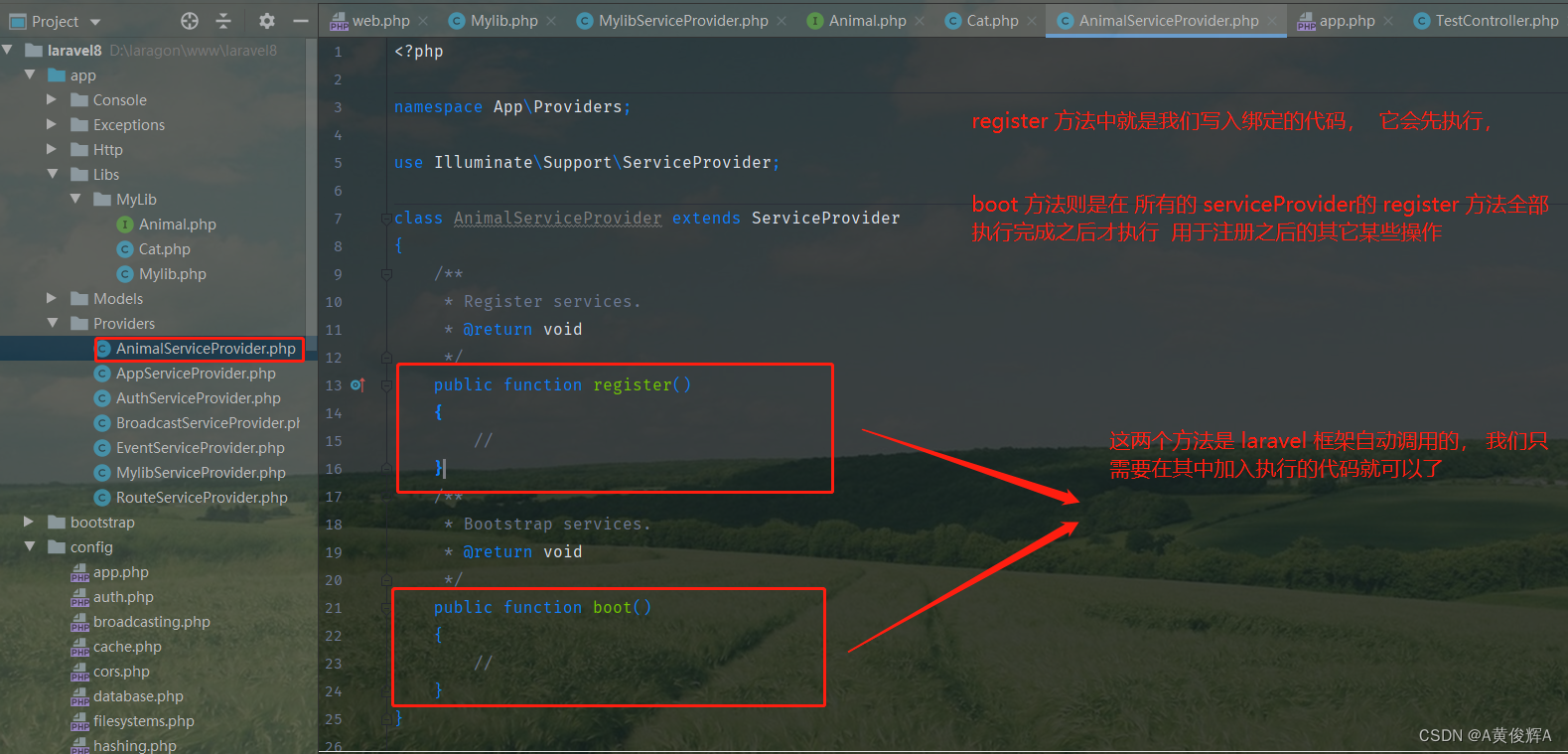1568x754 pixels.
Task: Click the Exceptions folder name
Action: [129, 125]
